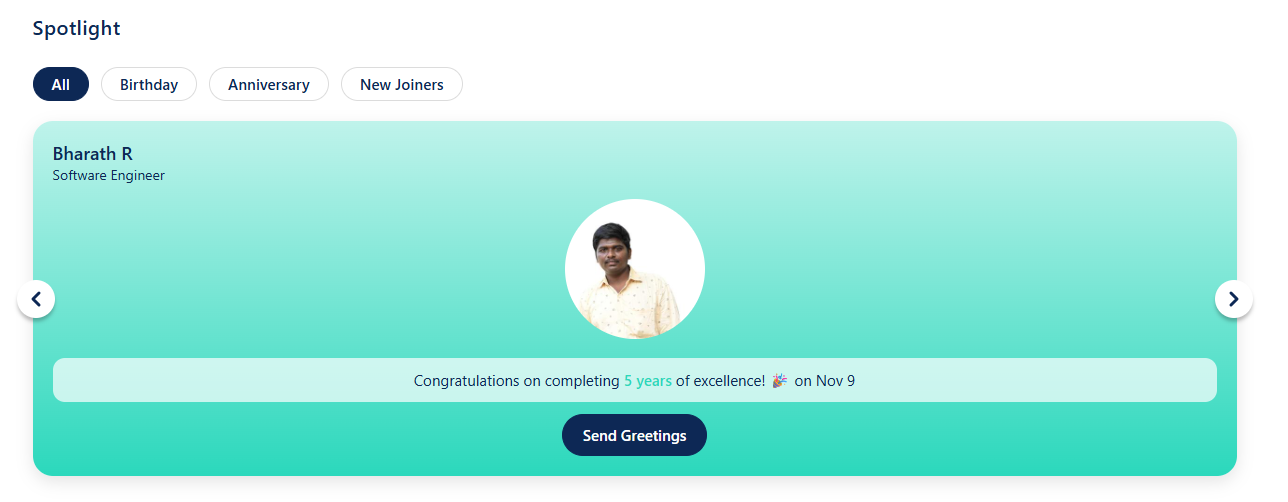This screenshot has height=502, width=1288.
Task: Advance to the next spotlight card
Action: pos(1233,299)
